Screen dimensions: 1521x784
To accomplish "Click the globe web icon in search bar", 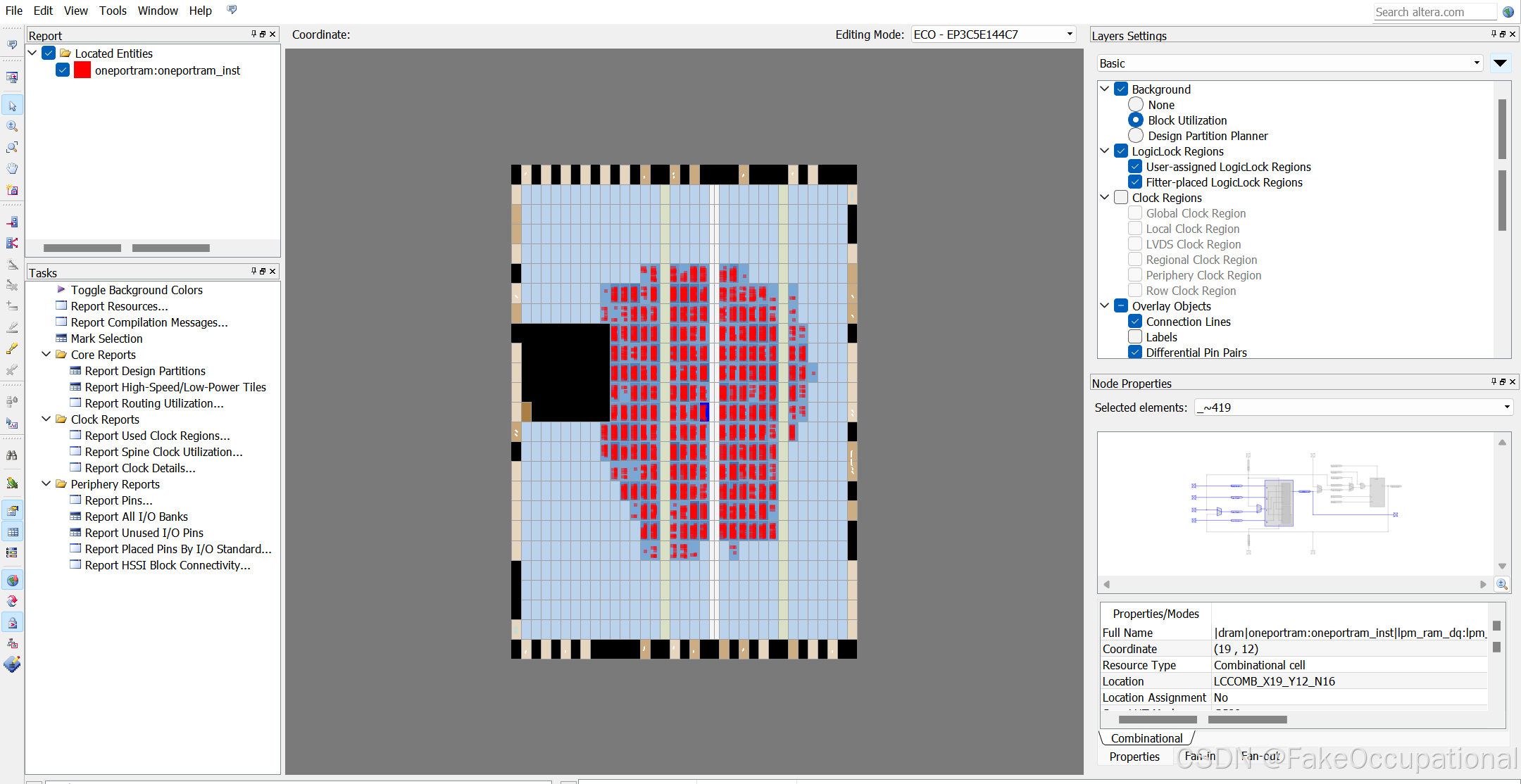I will tap(1508, 12).
